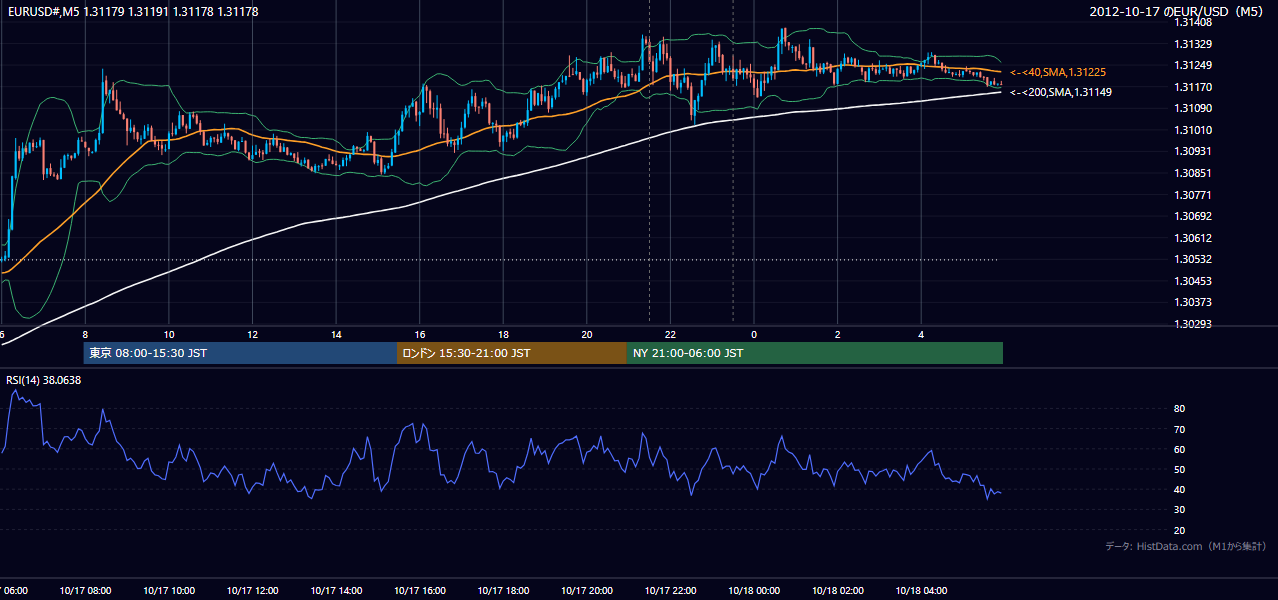Click the NY 21:00-06:00 JST session bar
Image resolution: width=1278 pixels, height=600 pixels.
pyautogui.click(x=815, y=353)
